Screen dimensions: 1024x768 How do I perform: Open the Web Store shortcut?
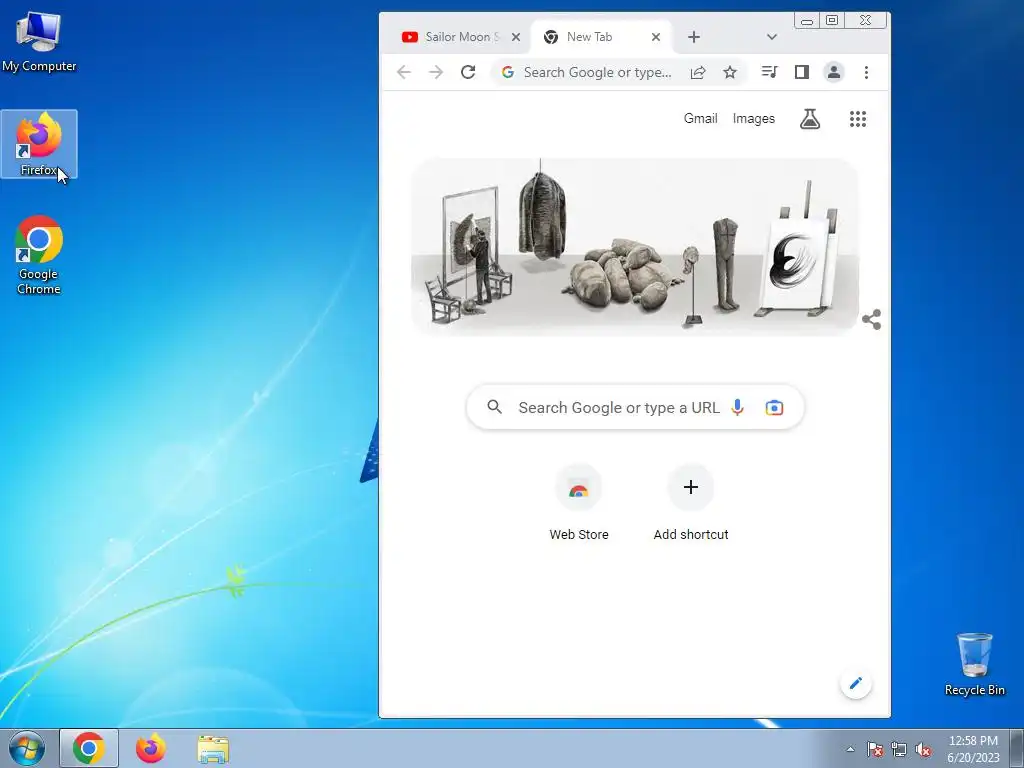point(579,504)
